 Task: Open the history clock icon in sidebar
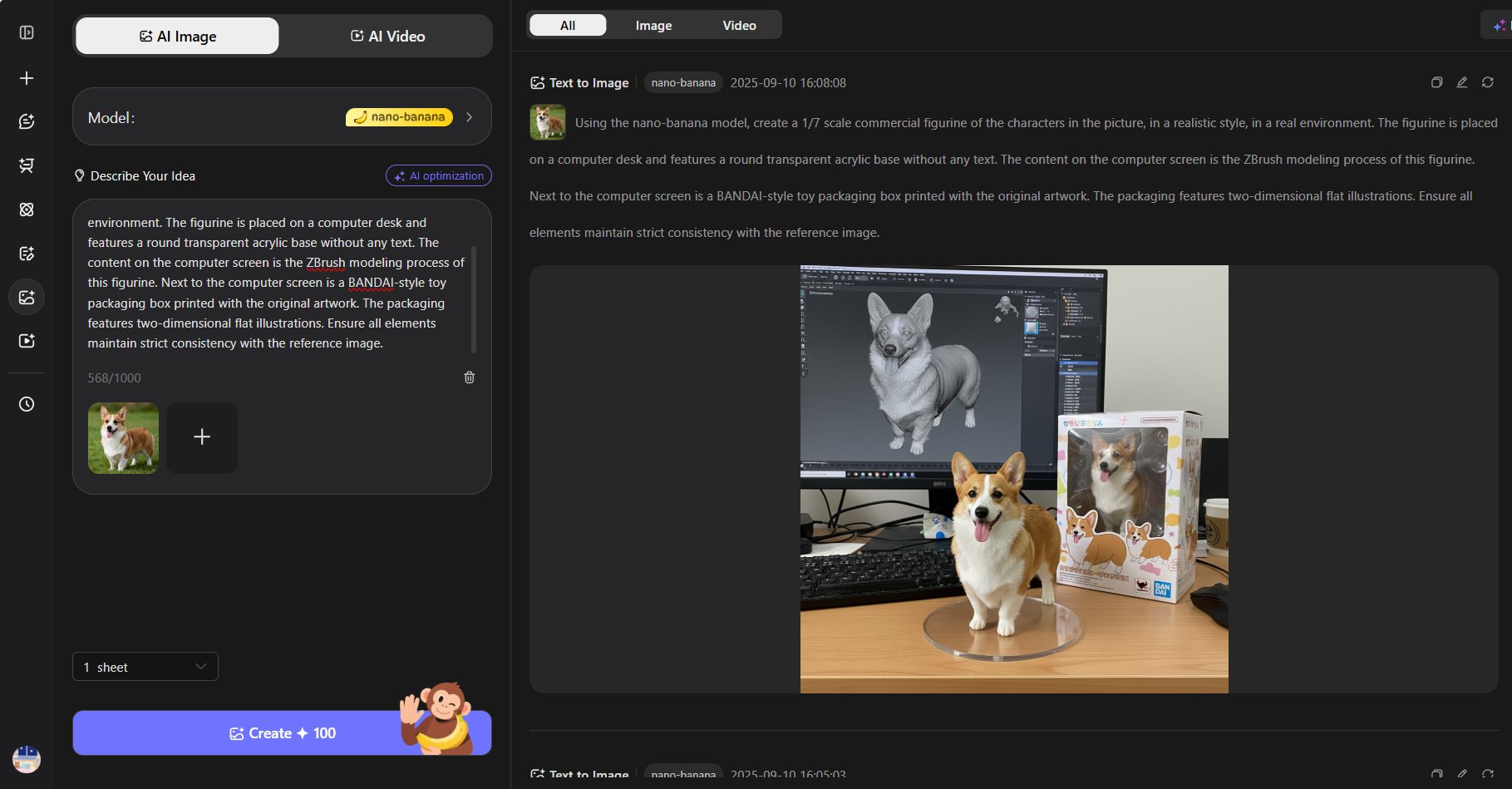point(27,404)
